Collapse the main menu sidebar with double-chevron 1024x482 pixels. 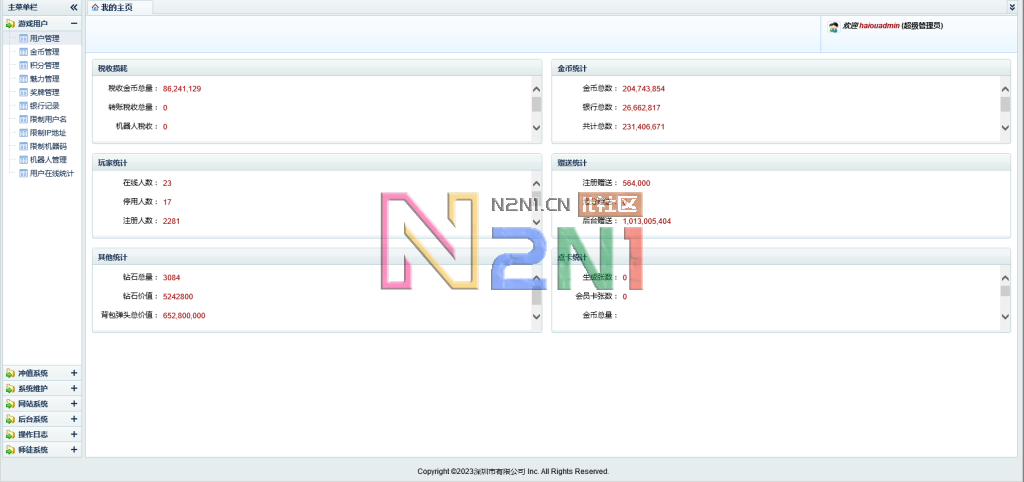click(74, 7)
